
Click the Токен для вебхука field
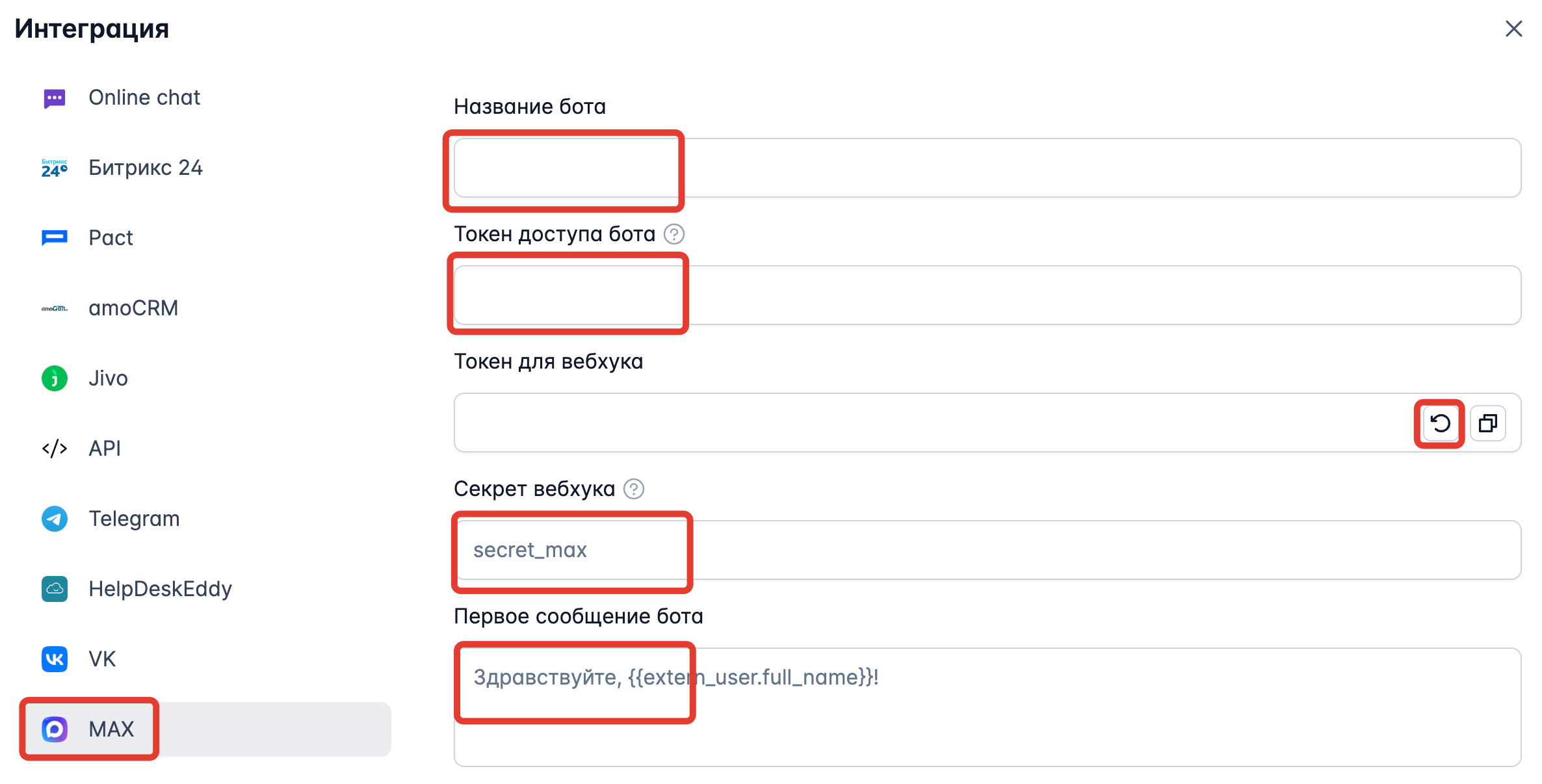[x=930, y=423]
